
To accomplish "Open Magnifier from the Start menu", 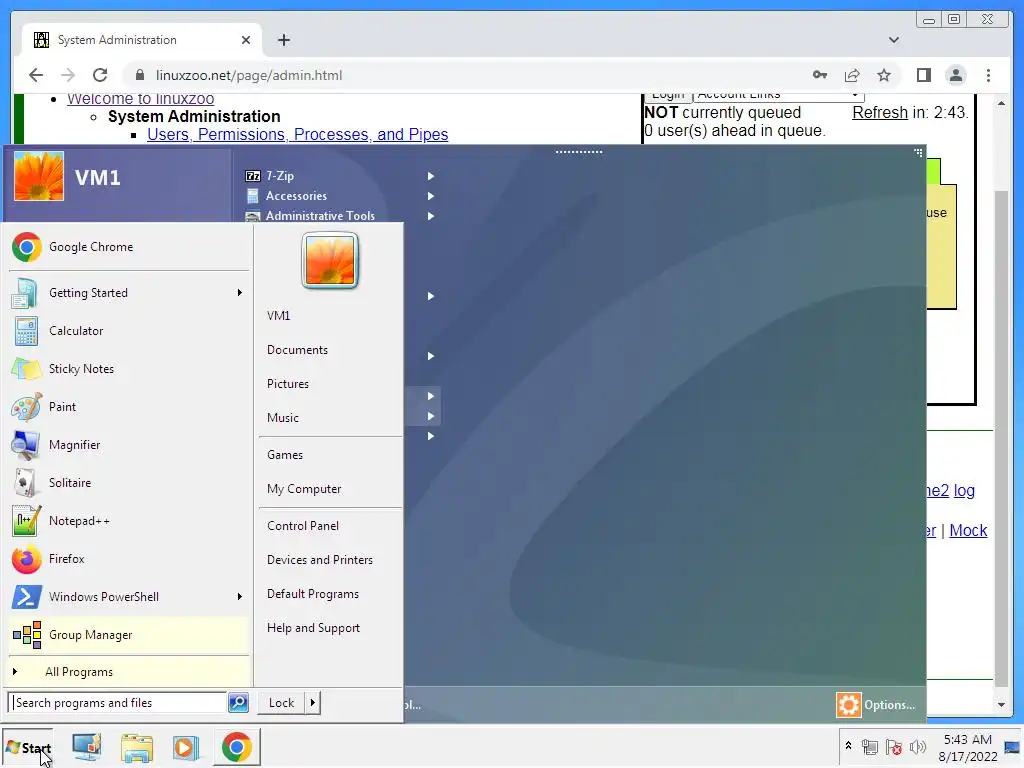I will coord(129,445).
